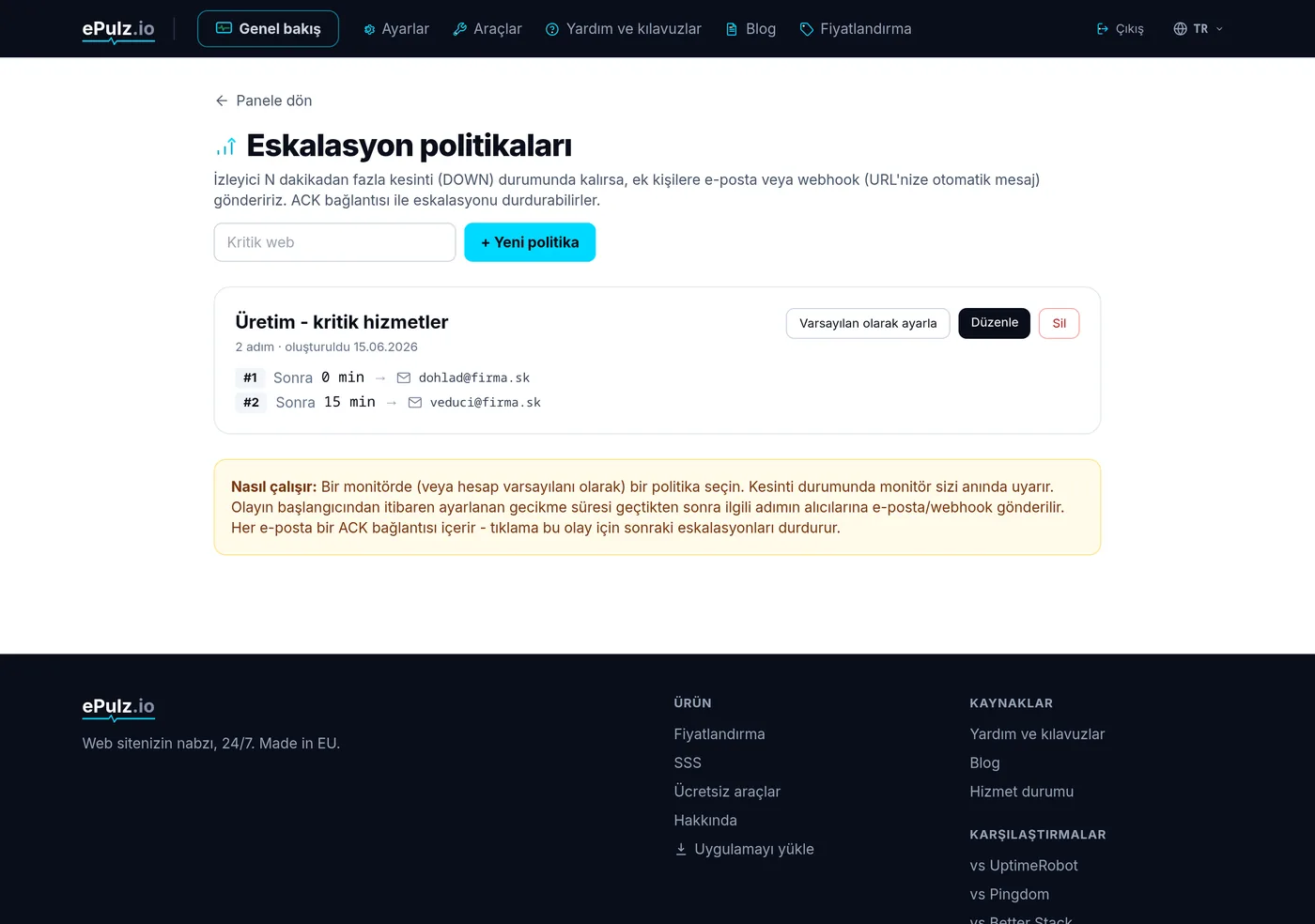Open footer SSS link
The width and height of the screenshot is (1315, 924).
click(688, 762)
